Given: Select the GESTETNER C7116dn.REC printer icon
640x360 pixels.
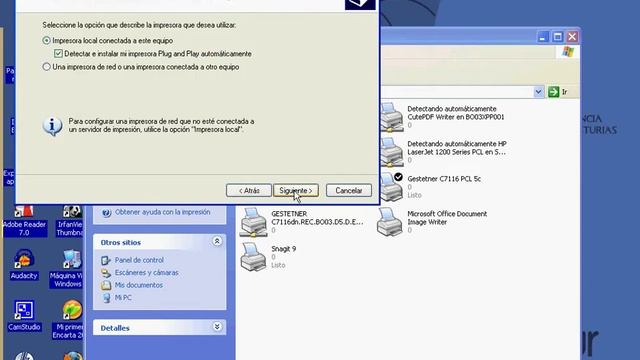Looking at the screenshot, I should point(253,222).
